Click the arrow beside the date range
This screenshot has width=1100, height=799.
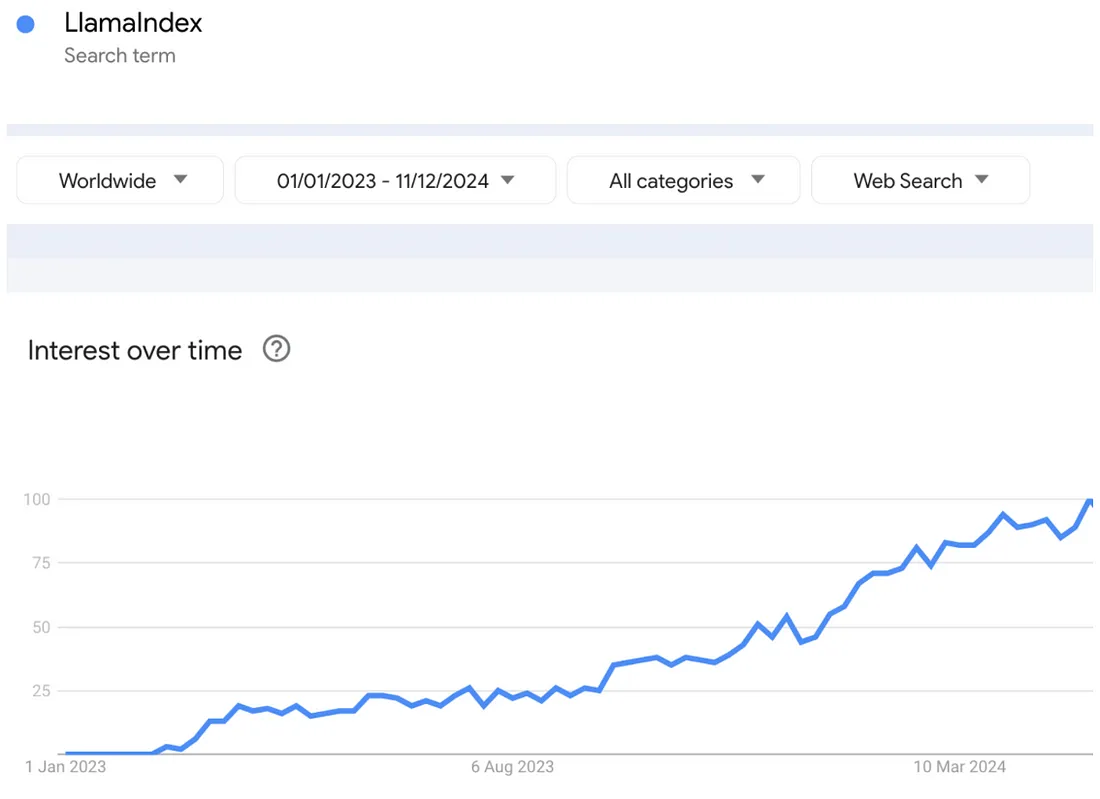pos(508,180)
